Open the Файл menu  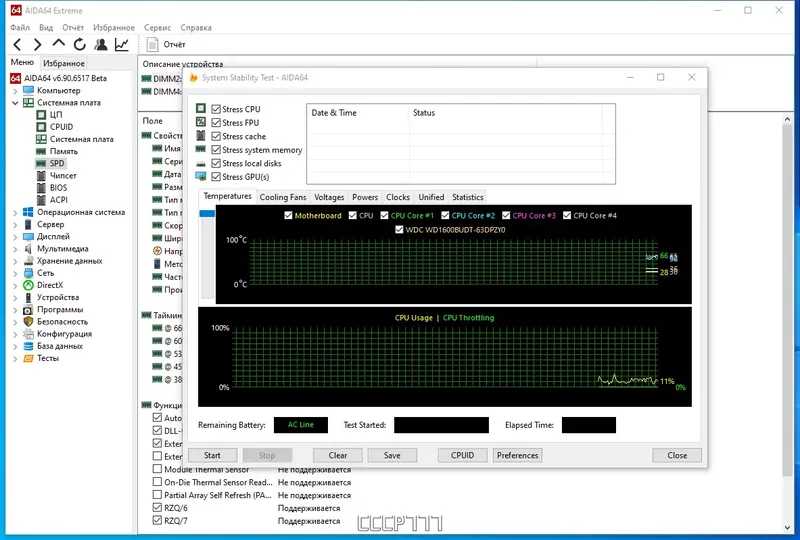[x=20, y=28]
